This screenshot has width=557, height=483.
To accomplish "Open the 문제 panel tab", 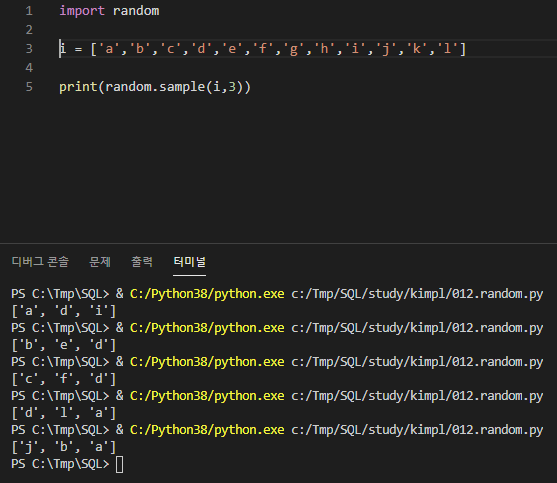I will pos(100,262).
